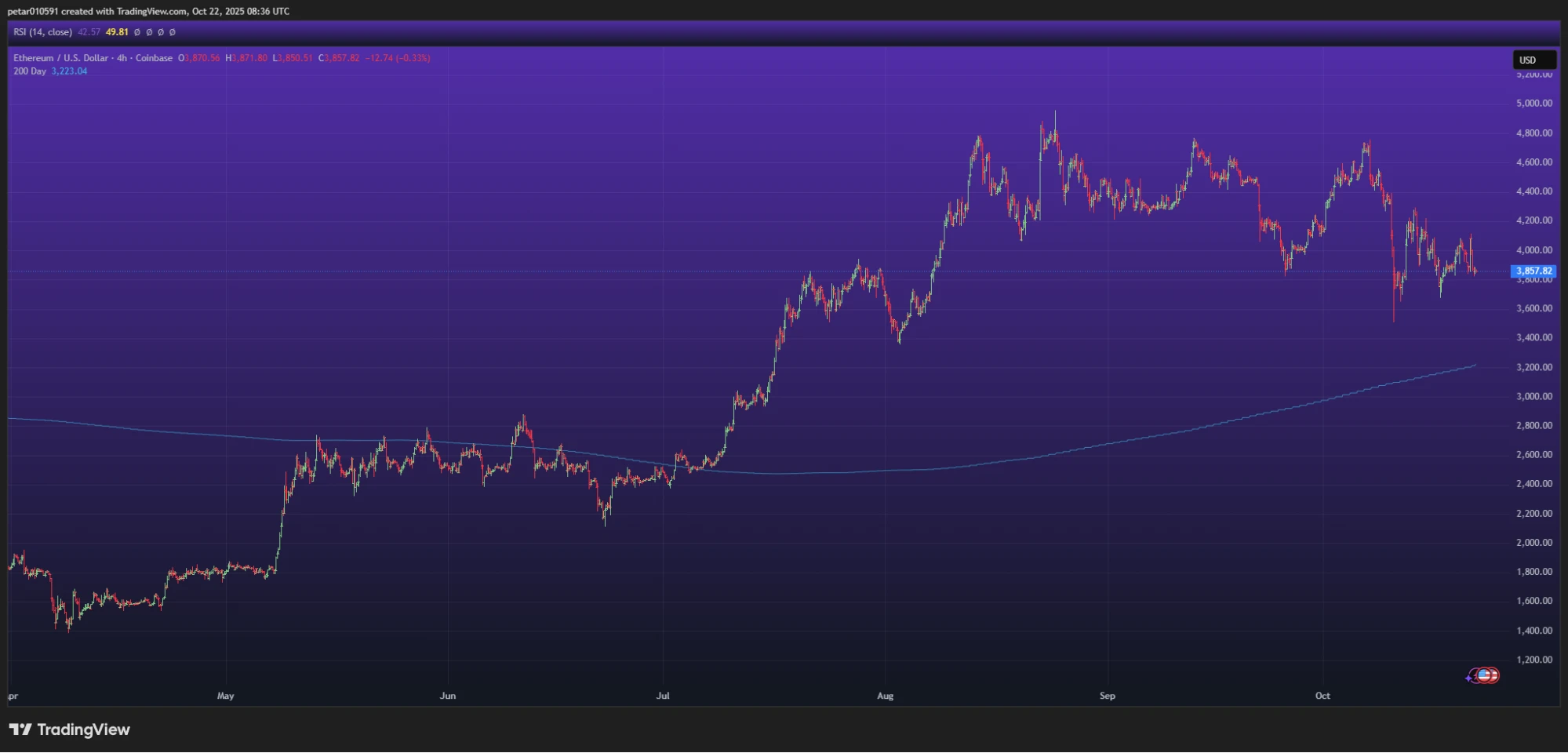Click the RSI (14, close) indicator label
1568x753 pixels.
(x=42, y=32)
